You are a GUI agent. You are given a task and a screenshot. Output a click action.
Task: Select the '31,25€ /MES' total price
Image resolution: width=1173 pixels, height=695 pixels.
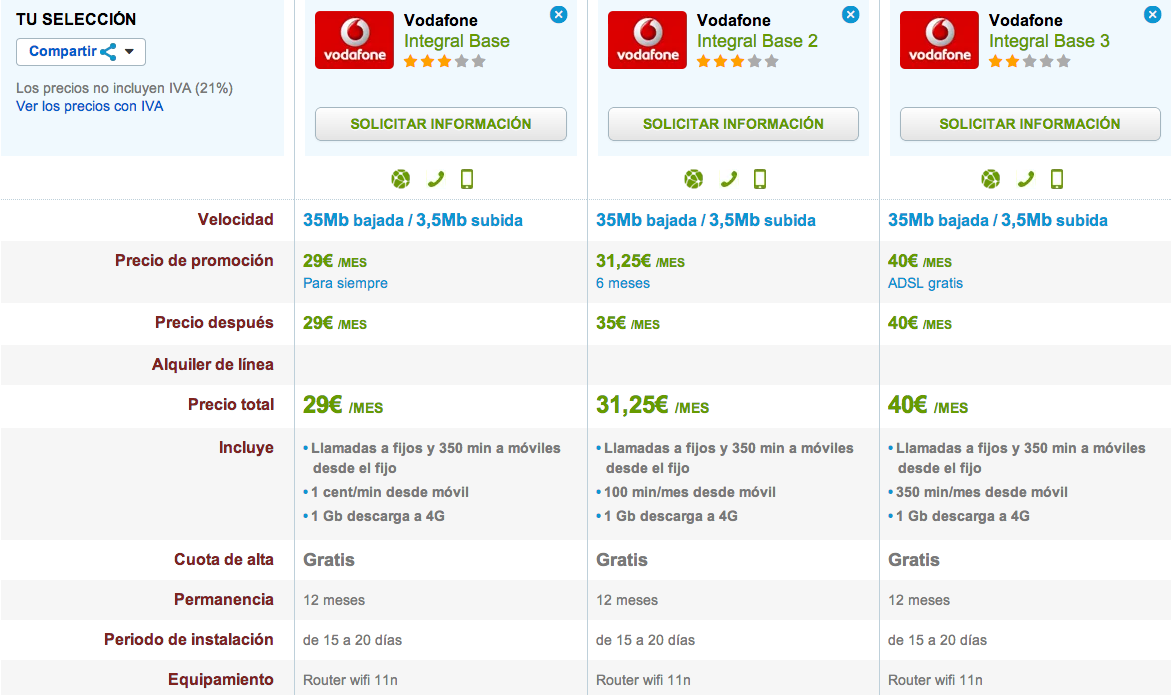pos(652,405)
